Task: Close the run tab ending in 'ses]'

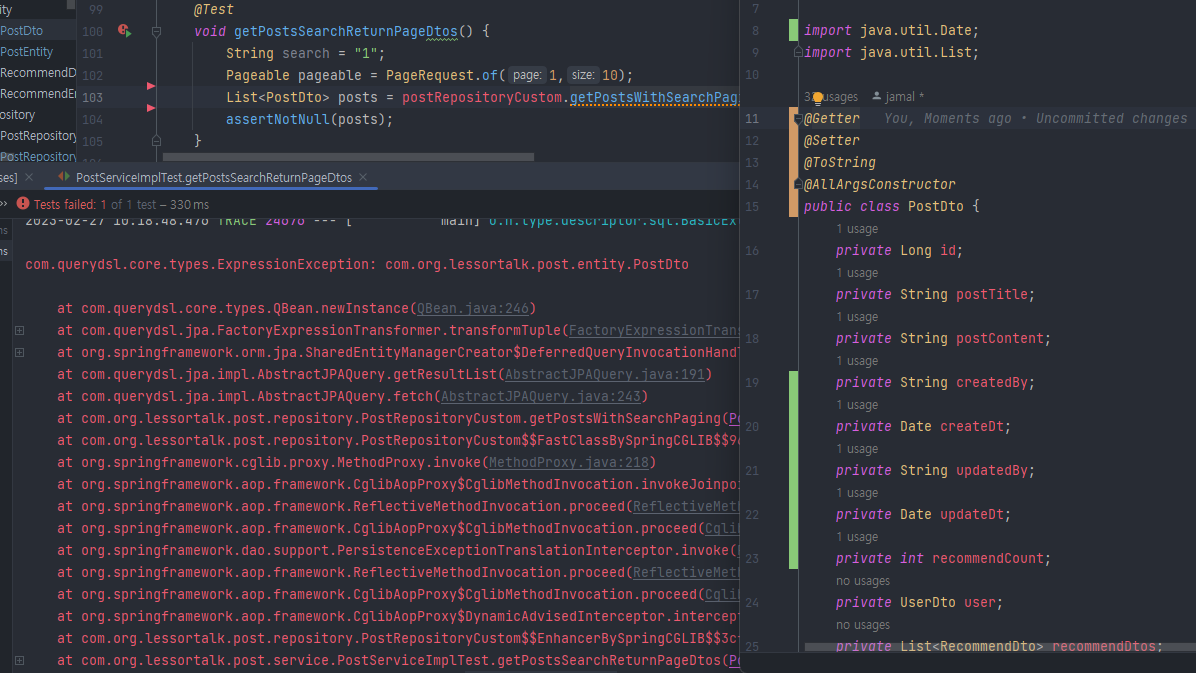Action: coord(29,177)
